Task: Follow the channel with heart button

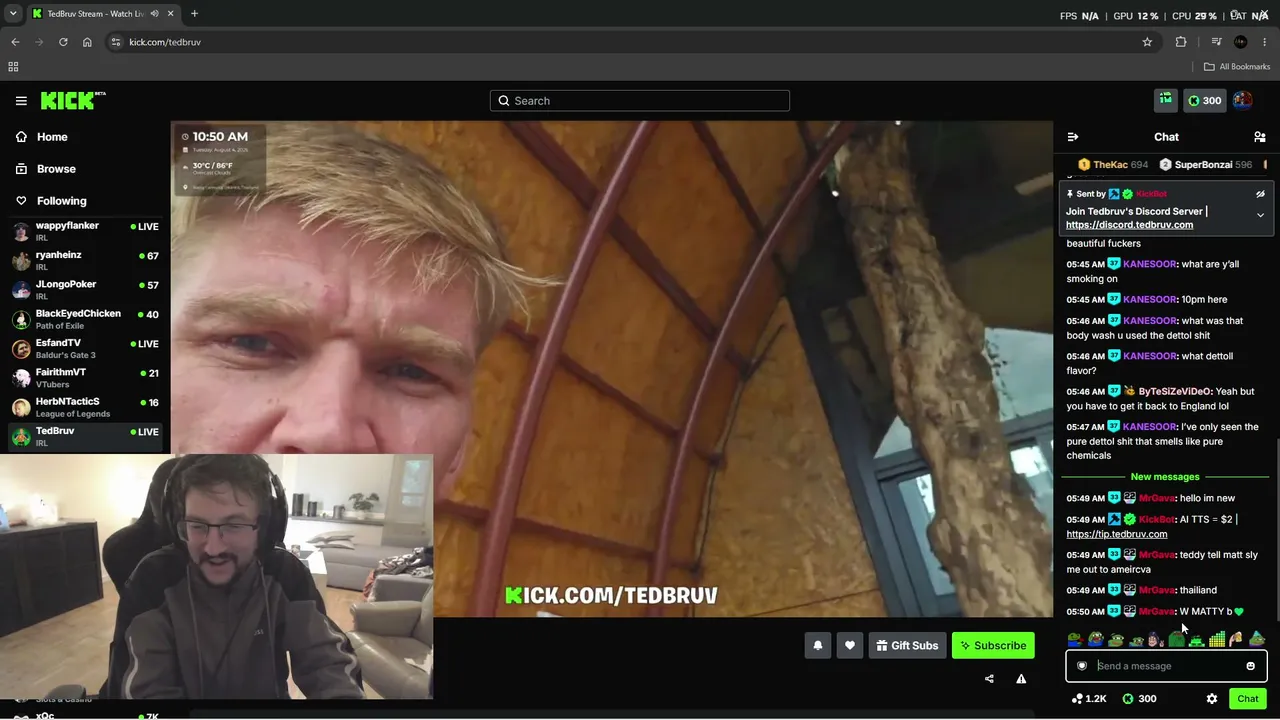Action: (850, 646)
